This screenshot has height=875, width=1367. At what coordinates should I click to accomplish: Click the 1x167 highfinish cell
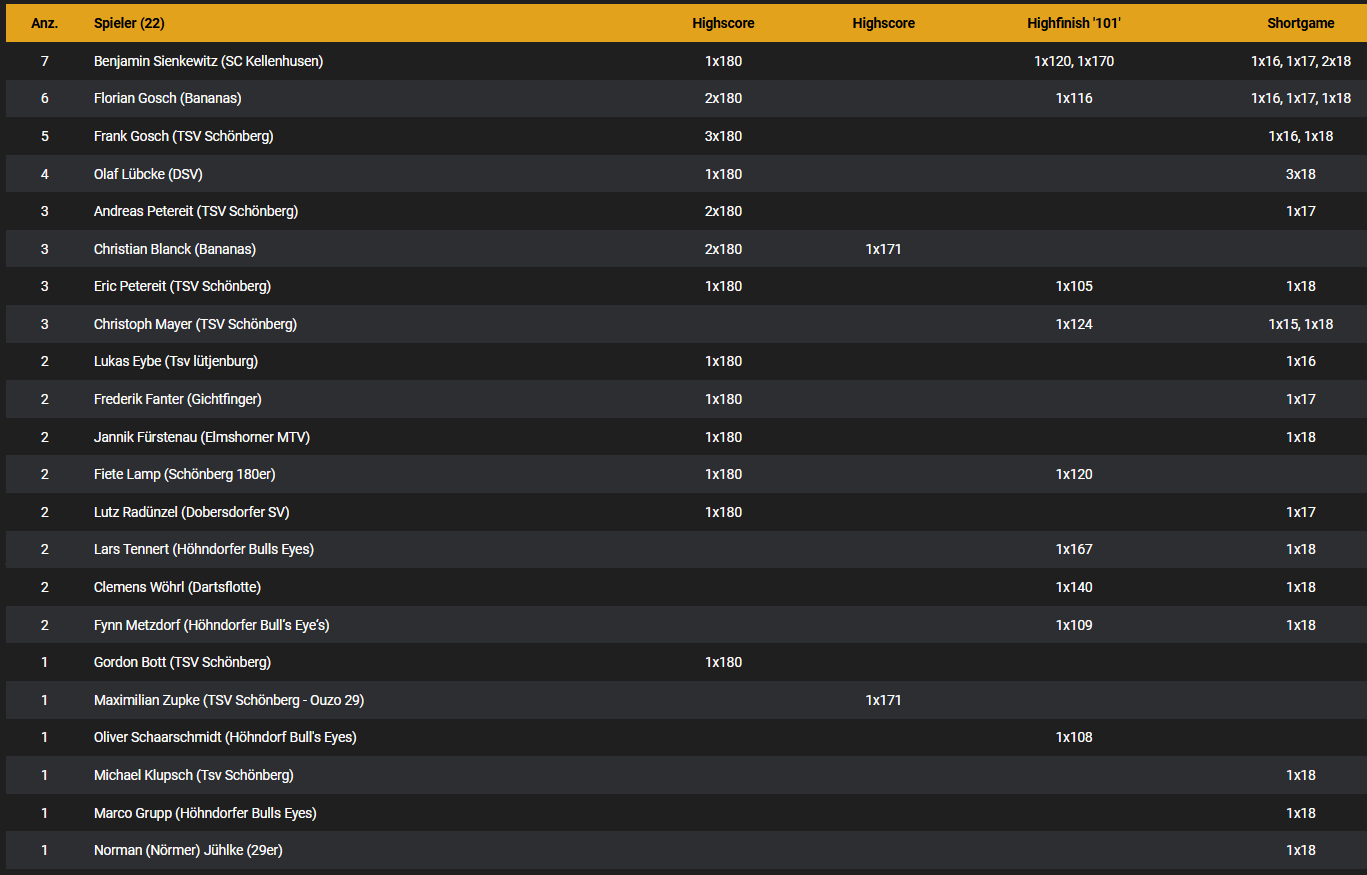pos(1073,549)
